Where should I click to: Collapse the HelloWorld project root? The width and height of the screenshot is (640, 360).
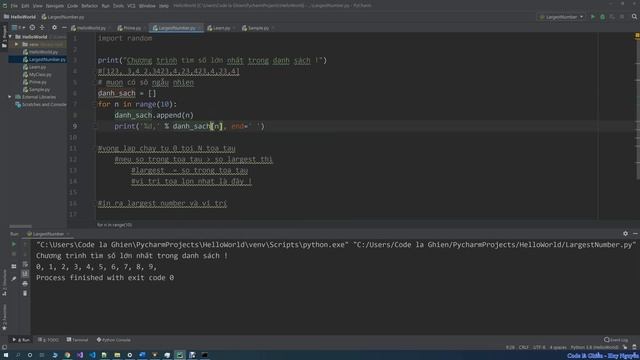pyautogui.click(x=11, y=37)
